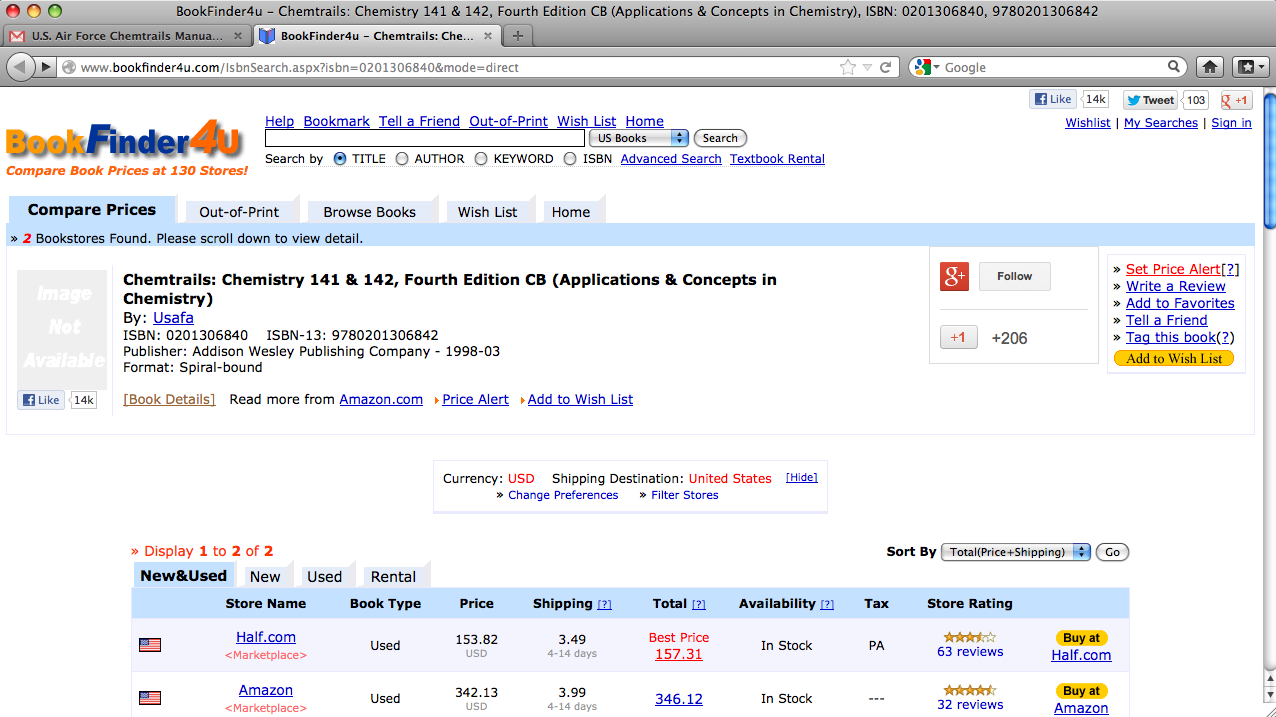
Task: Show the New&Used listings tab
Action: [183, 575]
